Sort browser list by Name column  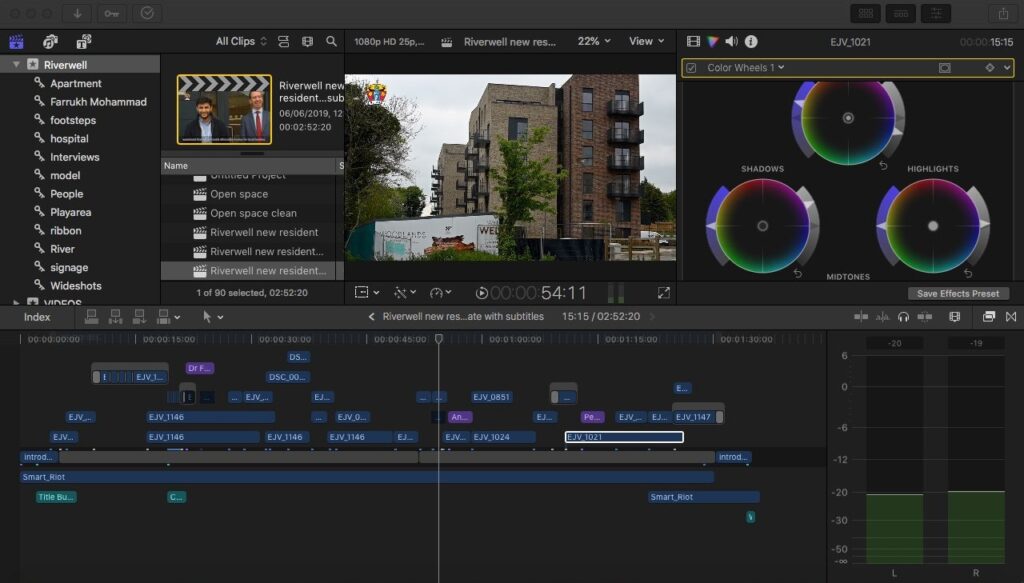coord(248,166)
